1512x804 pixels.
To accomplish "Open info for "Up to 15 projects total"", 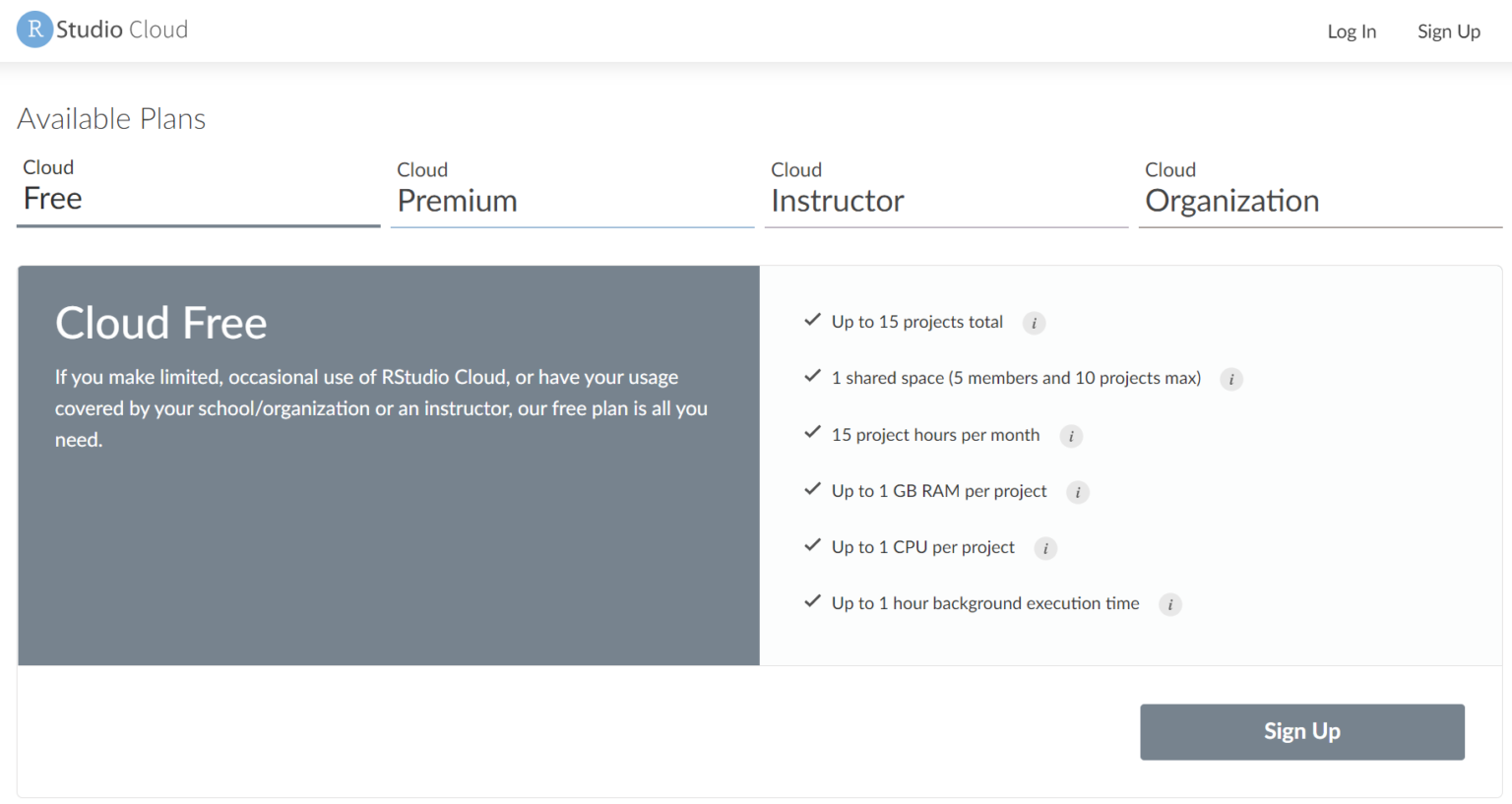I will point(1034,323).
